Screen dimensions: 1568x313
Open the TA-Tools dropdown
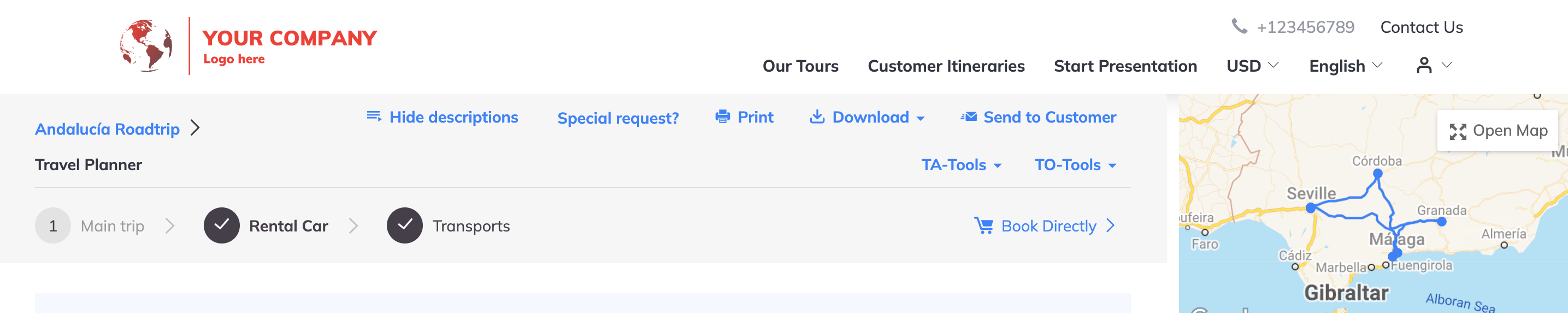click(961, 165)
